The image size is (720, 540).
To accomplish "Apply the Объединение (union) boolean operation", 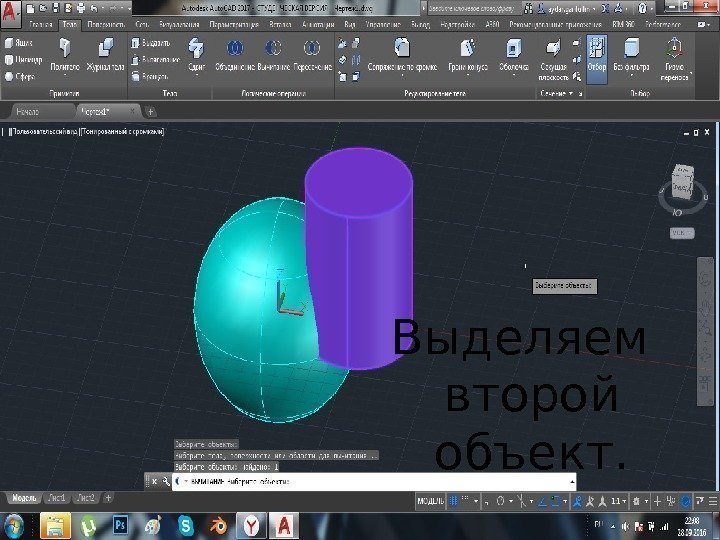I will (235, 55).
